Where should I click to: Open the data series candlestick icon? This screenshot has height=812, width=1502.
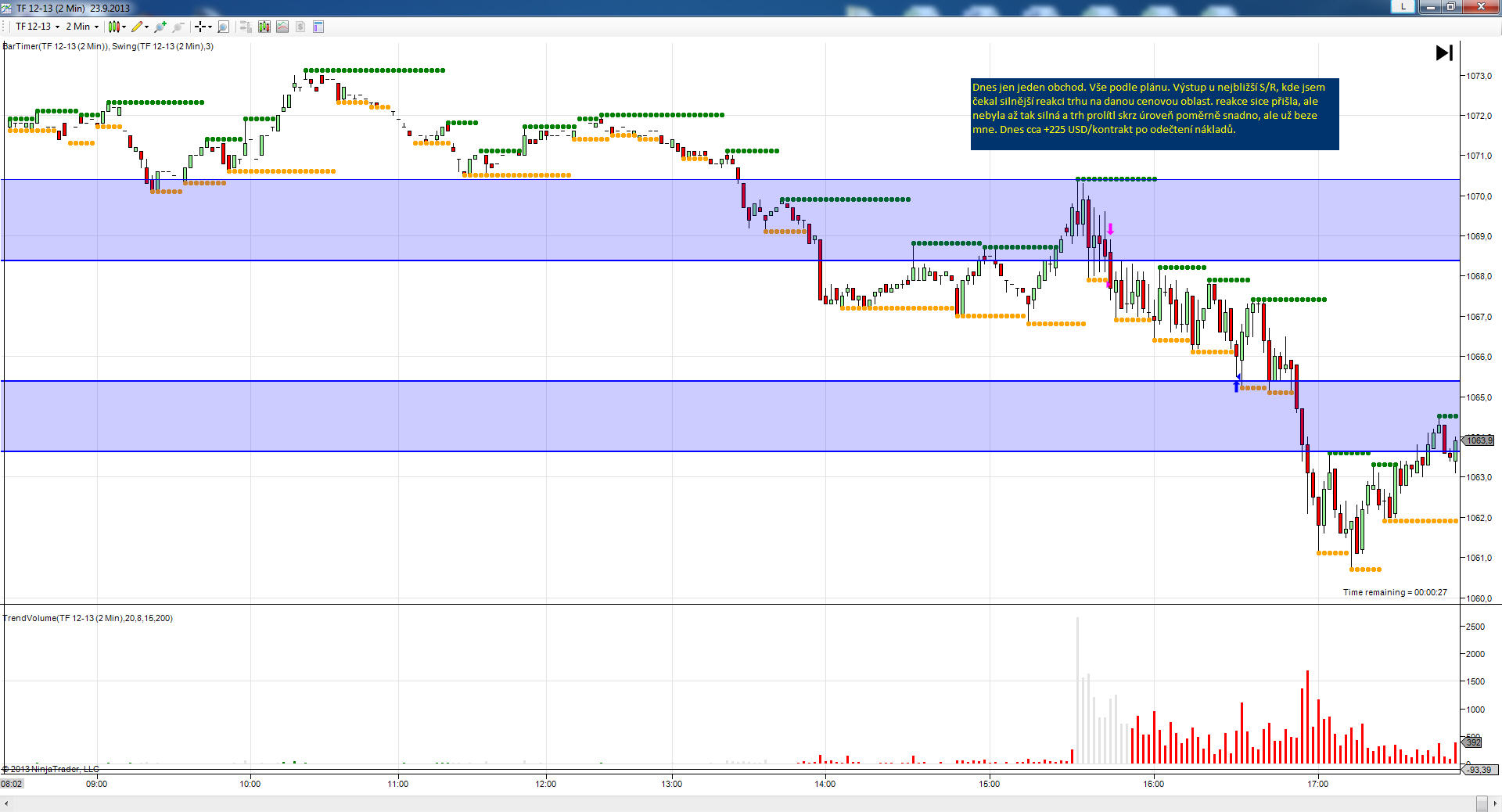point(264,27)
